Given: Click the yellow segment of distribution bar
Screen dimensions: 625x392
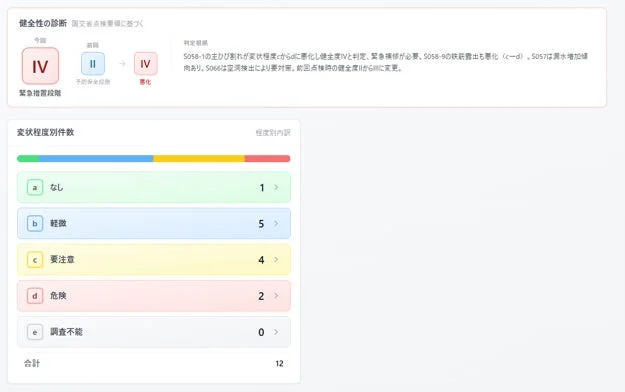Looking at the screenshot, I should click(x=199, y=159).
